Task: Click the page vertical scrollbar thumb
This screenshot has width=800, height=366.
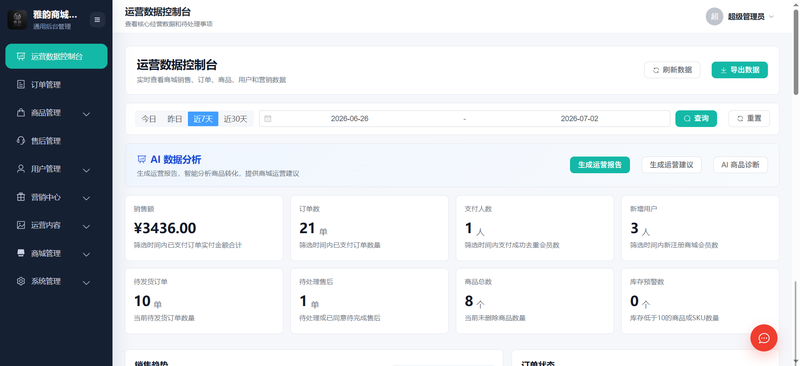Action: pos(795,51)
